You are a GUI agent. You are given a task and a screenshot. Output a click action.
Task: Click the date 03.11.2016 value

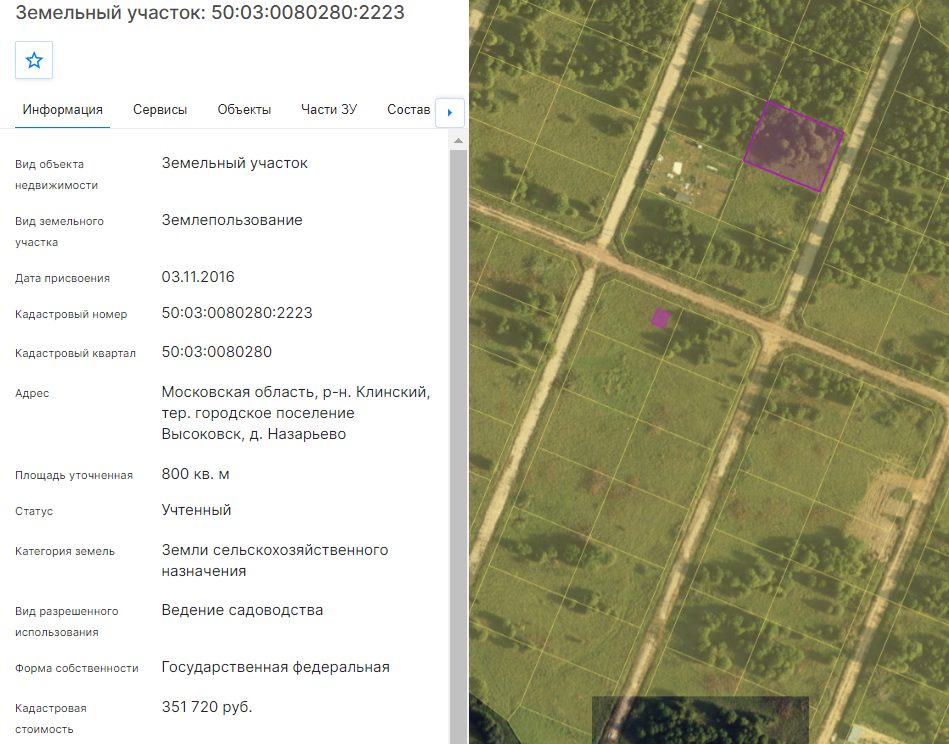click(197, 277)
